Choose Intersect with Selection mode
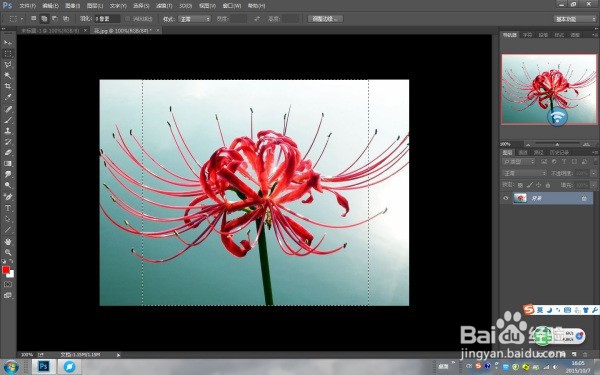 (x=66, y=18)
